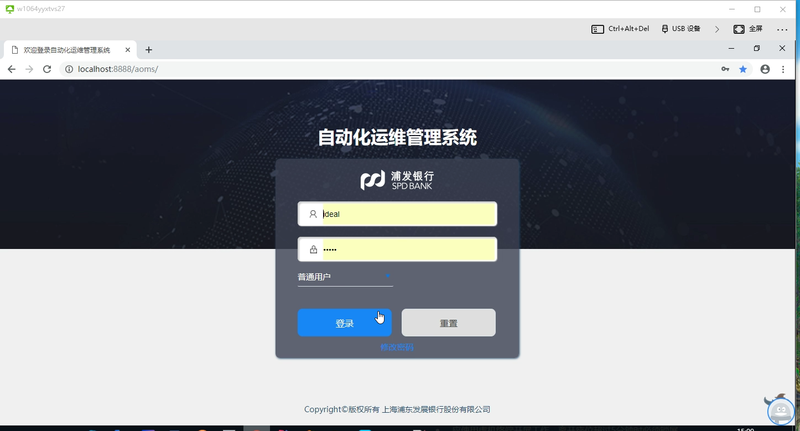
Task: Click the Copyright 上海浦东发展银行 footer text
Action: (x=397, y=409)
